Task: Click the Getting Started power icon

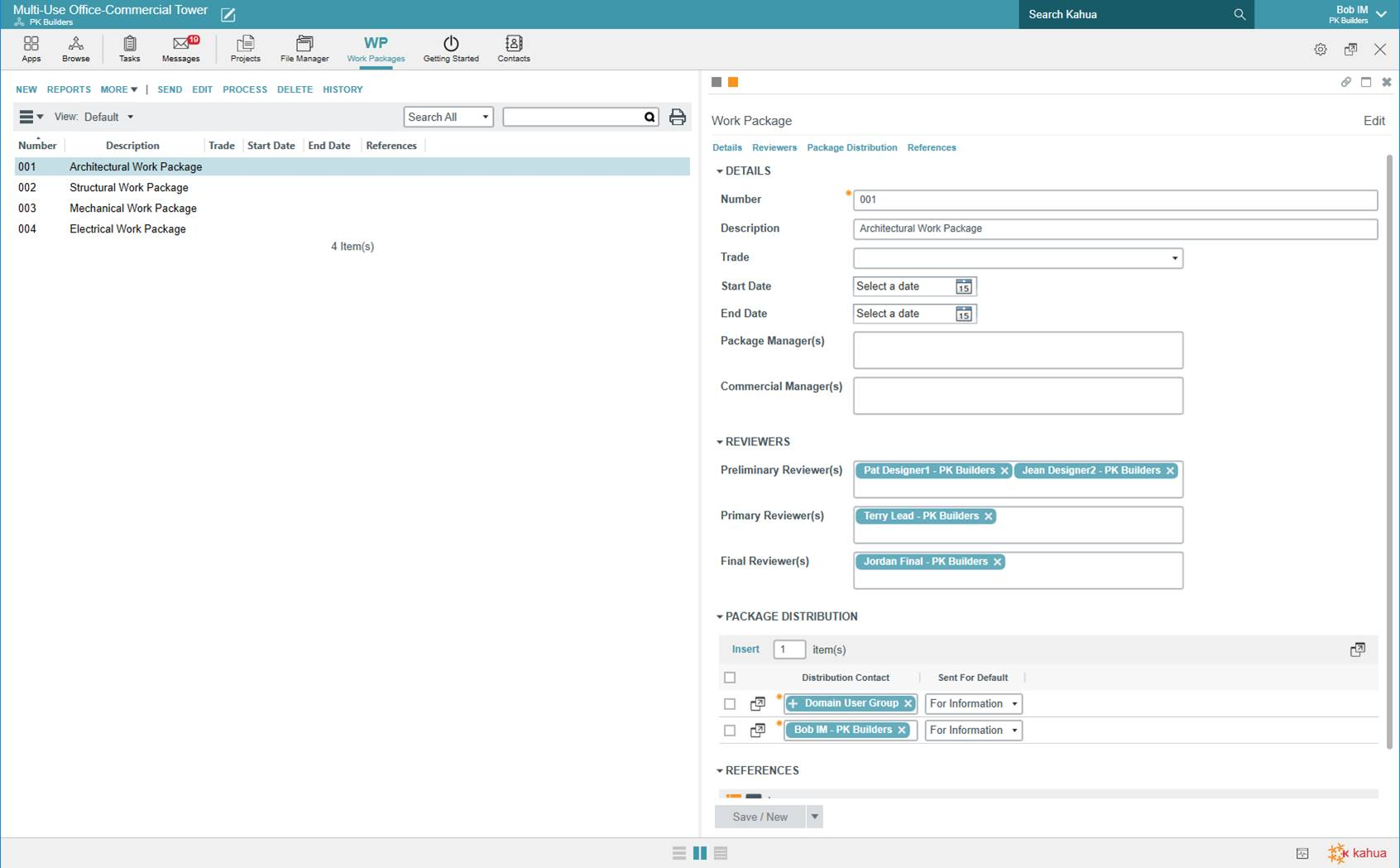Action: pyautogui.click(x=451, y=44)
